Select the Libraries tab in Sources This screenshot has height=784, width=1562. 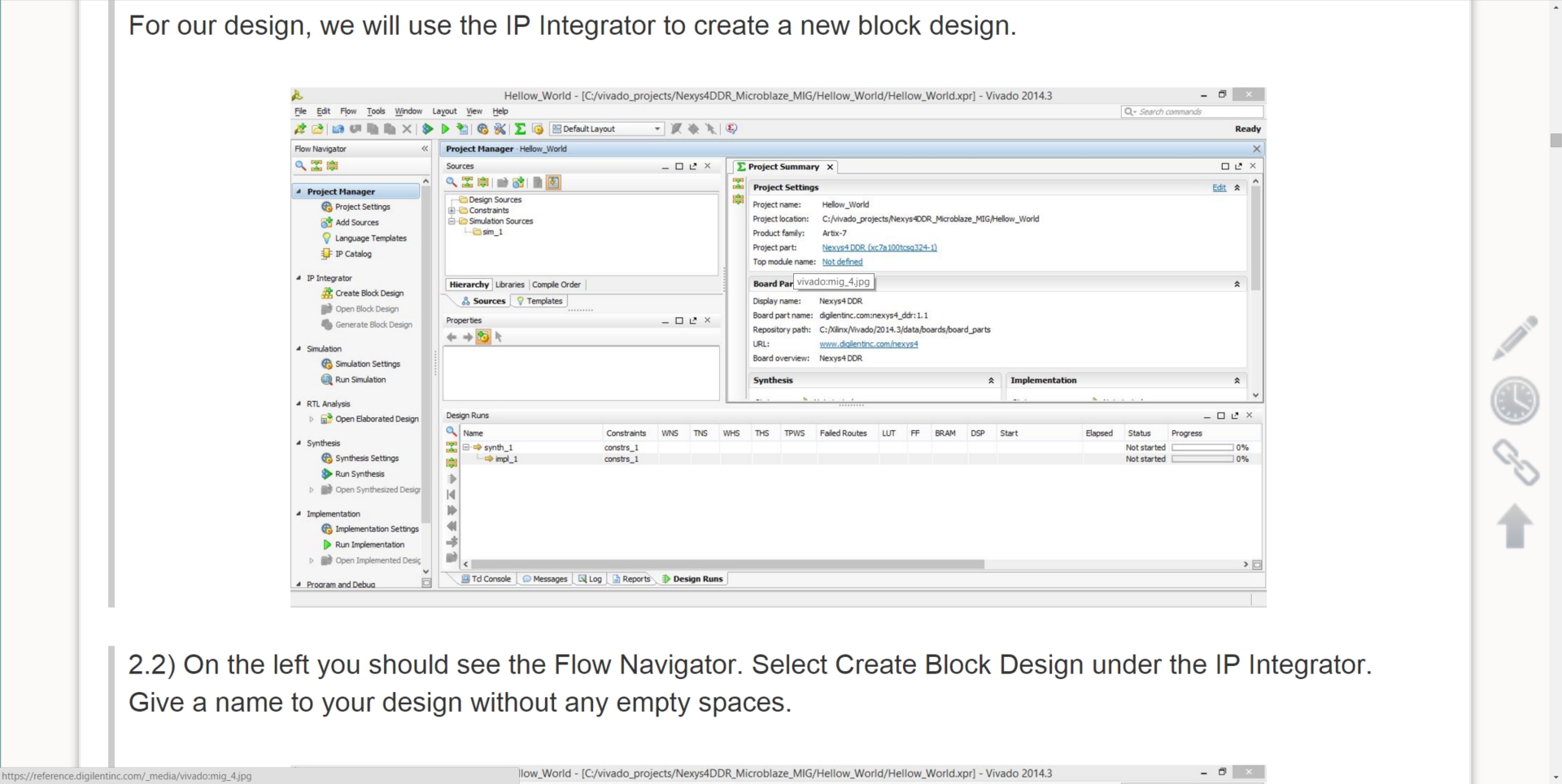[x=510, y=285]
